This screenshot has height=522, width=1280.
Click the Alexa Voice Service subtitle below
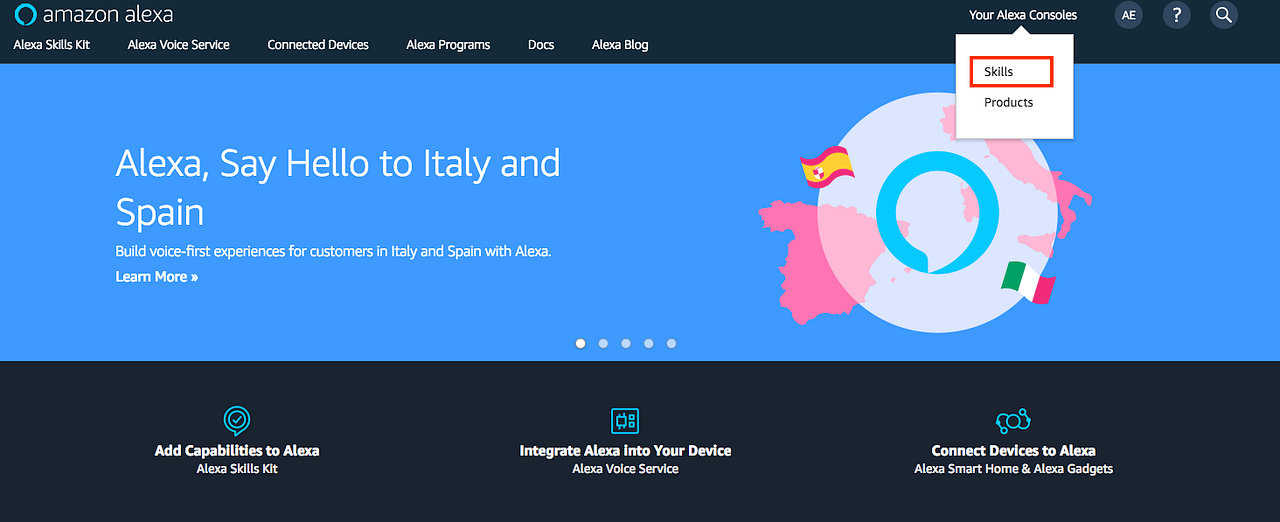(x=625, y=469)
